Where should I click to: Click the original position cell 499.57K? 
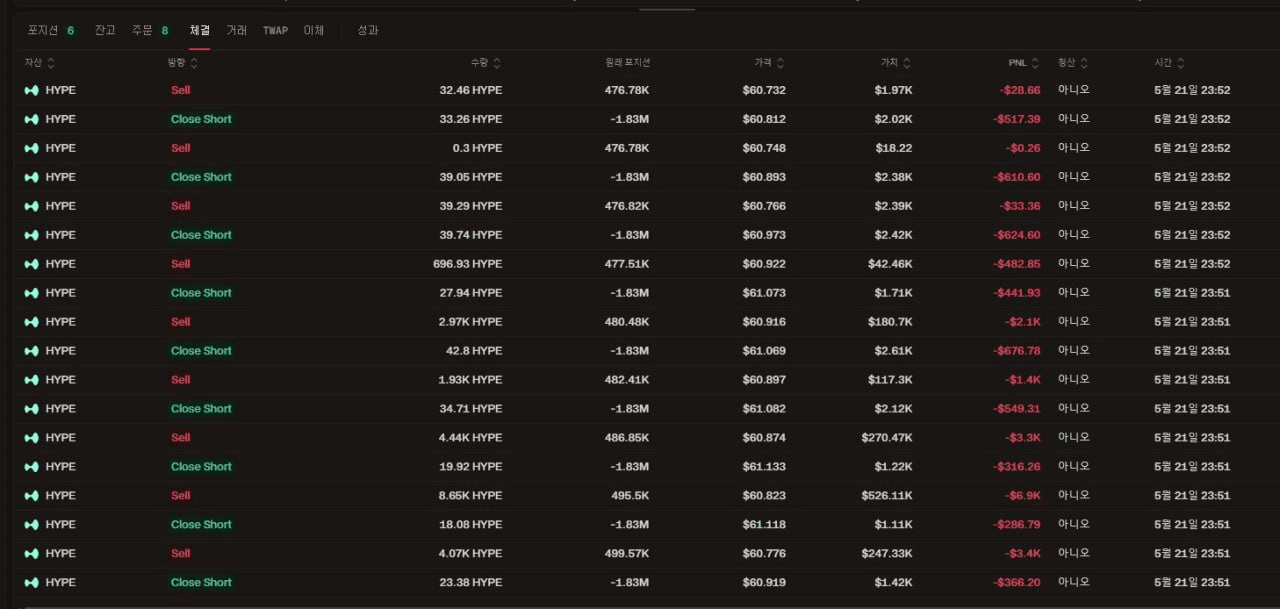[x=627, y=554]
